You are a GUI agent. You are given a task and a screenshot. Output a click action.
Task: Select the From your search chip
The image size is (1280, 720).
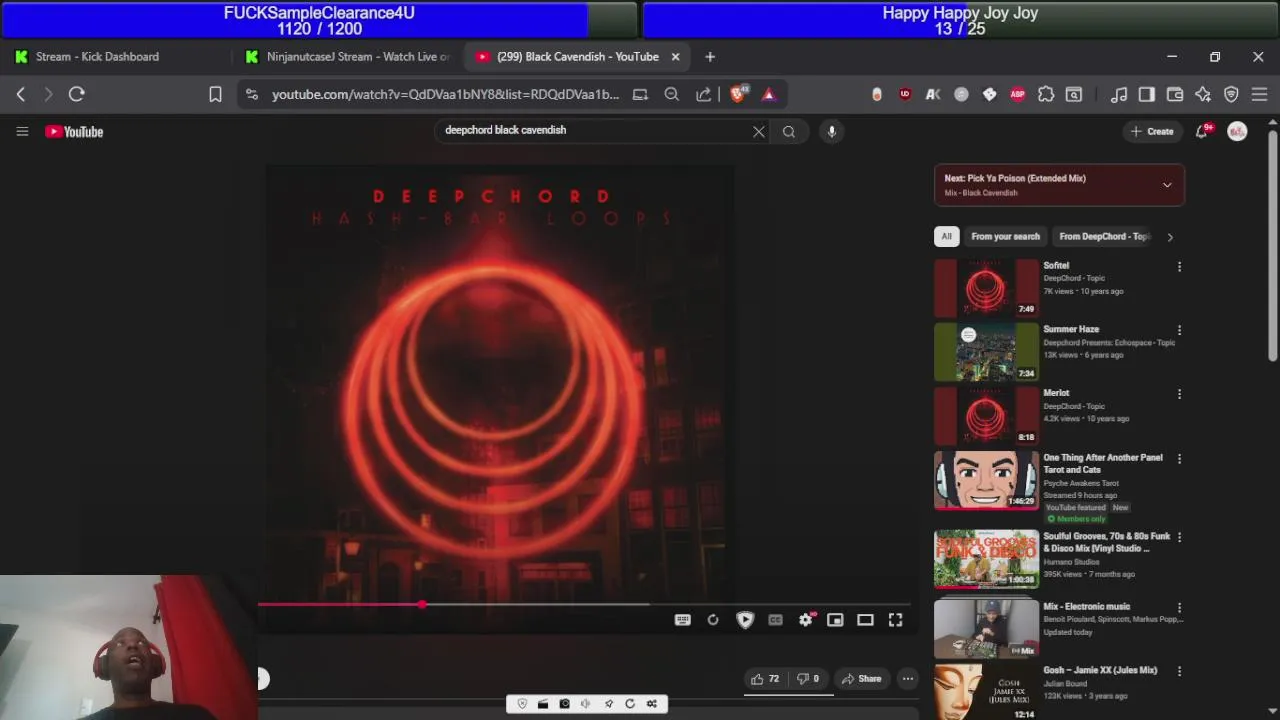coord(1005,237)
